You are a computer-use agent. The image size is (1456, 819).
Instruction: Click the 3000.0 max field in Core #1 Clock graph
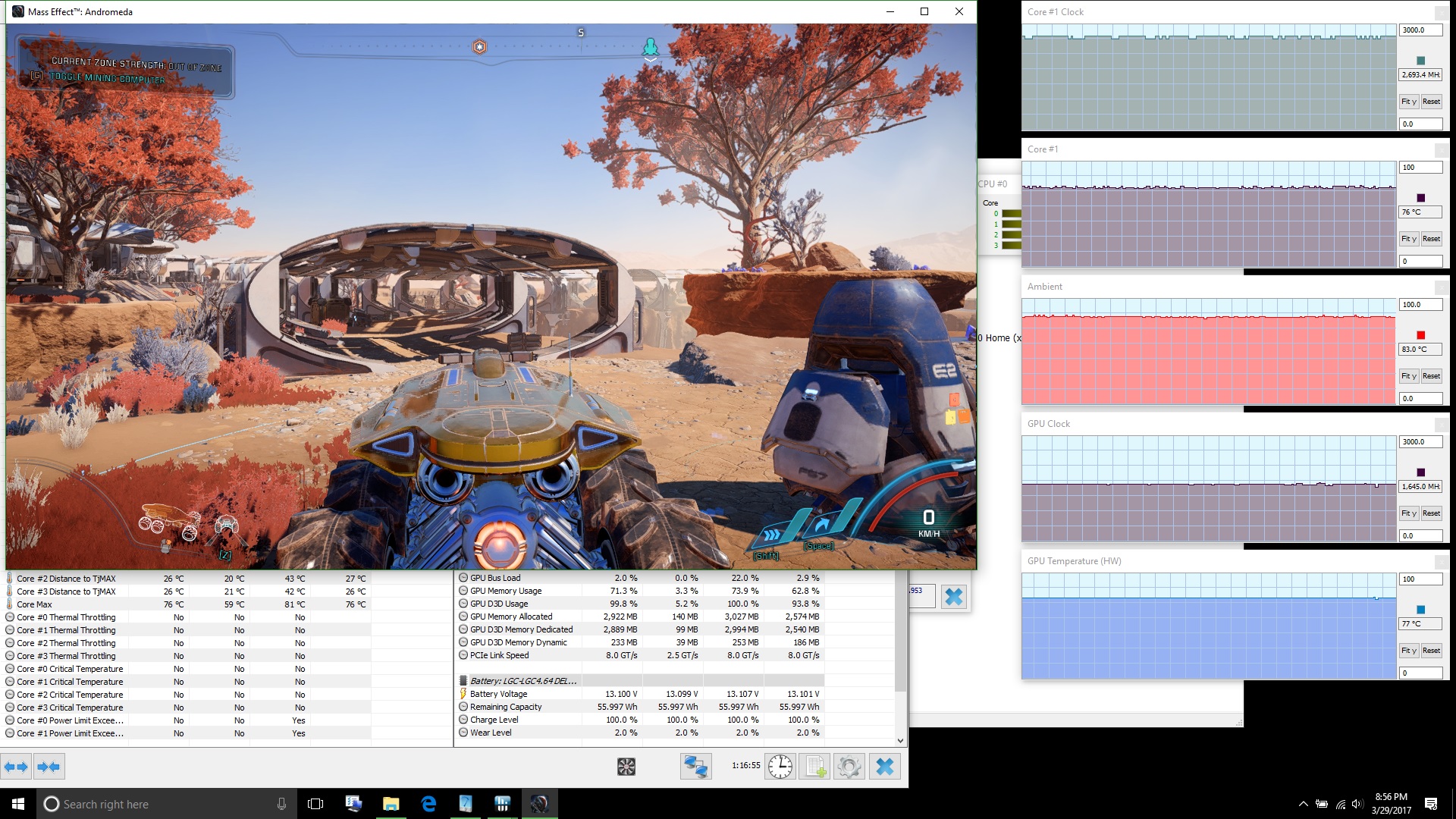[x=1420, y=30]
